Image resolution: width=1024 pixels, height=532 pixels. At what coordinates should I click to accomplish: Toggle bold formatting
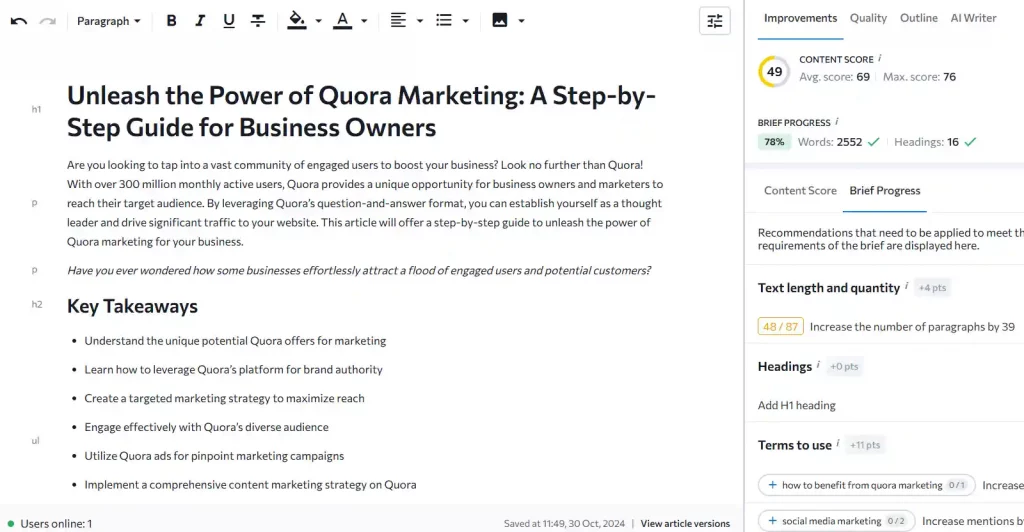click(171, 21)
